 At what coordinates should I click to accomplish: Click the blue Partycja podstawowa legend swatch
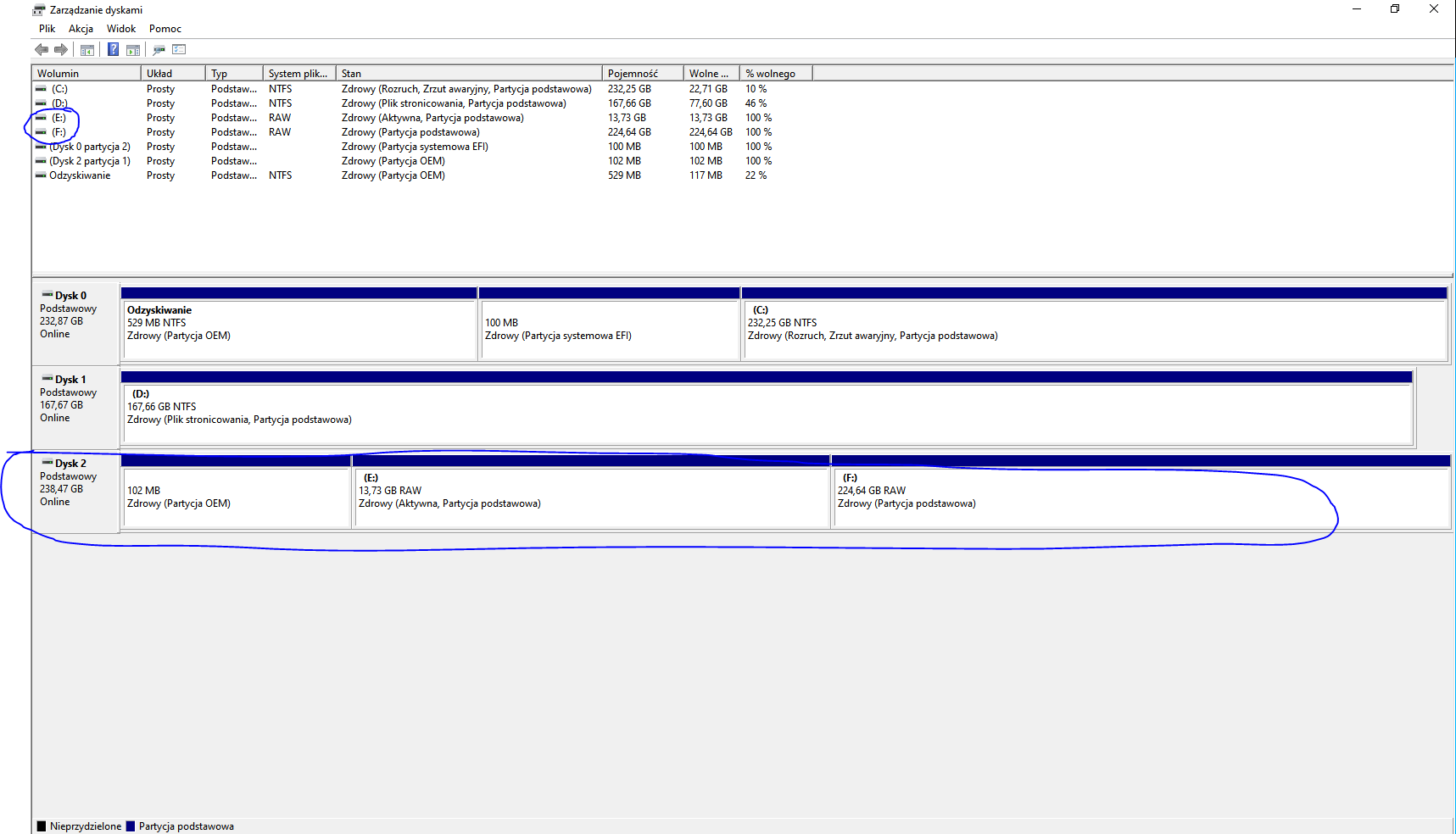coord(131,826)
